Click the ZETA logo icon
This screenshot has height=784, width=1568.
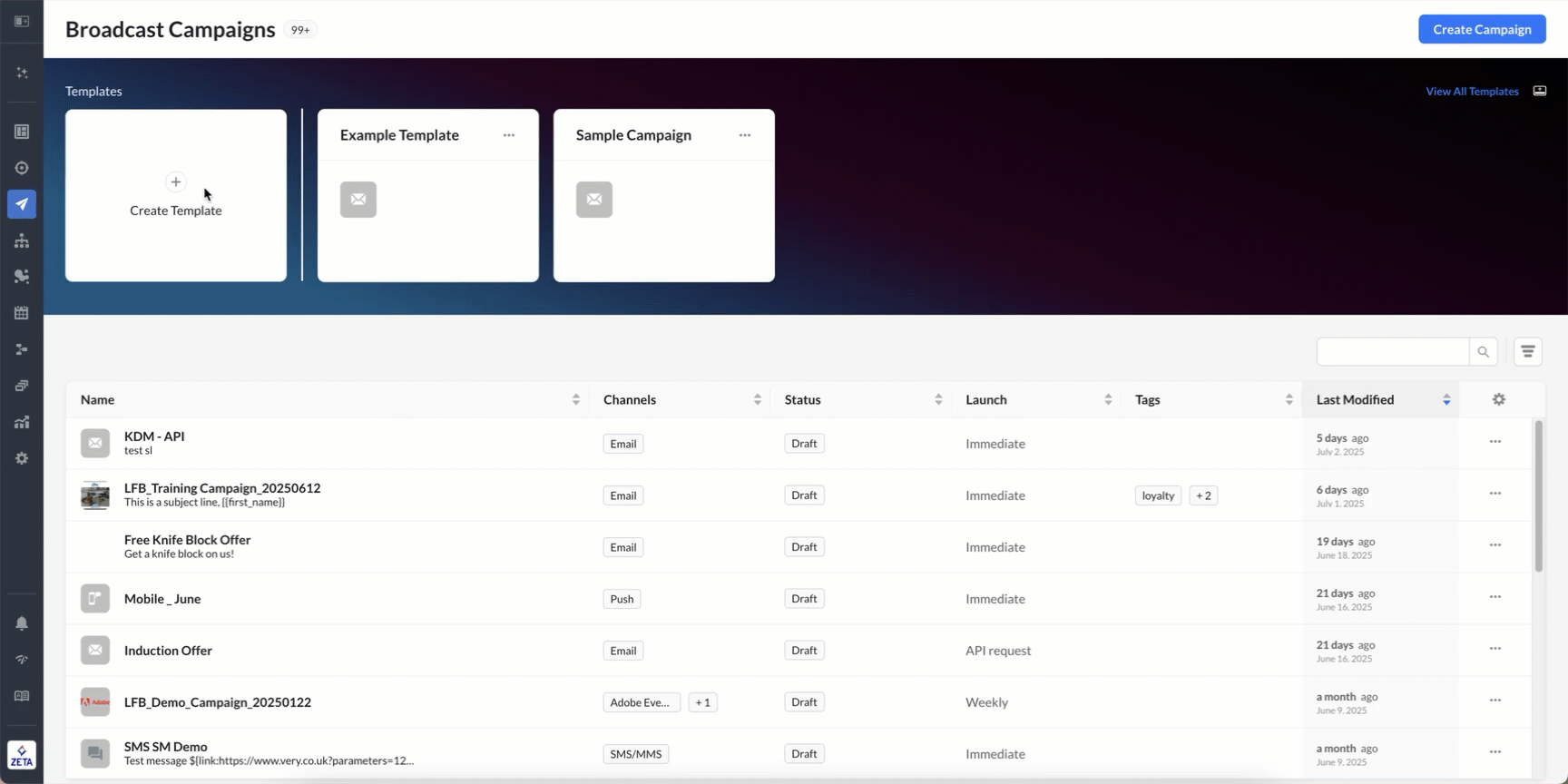pyautogui.click(x=22, y=755)
